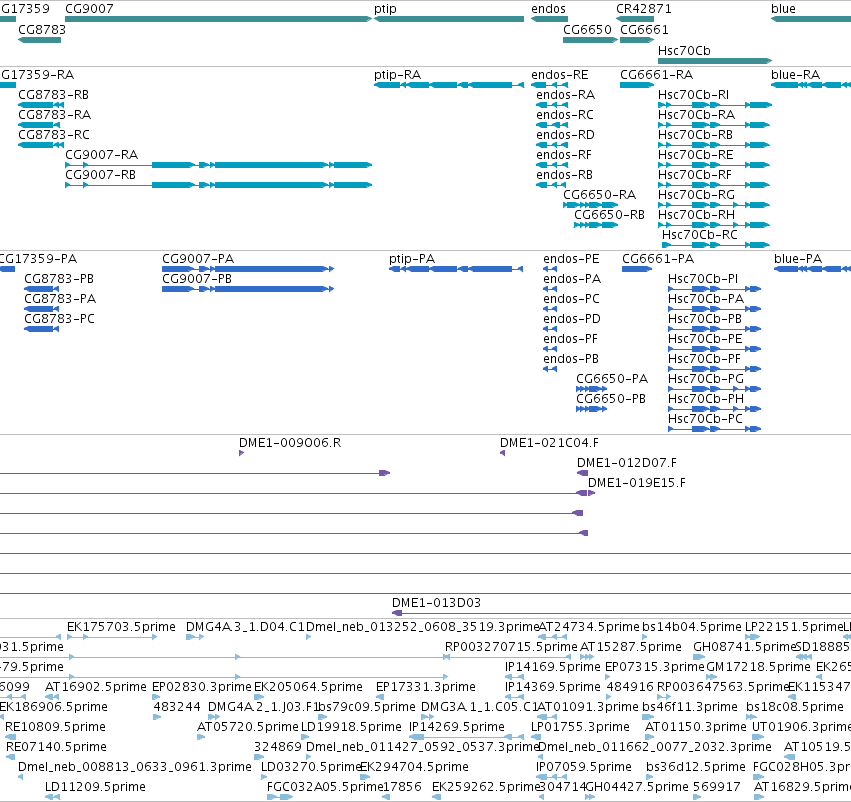Select the blue gene label
Viewport: 851px width, 802px height.
pos(783,9)
